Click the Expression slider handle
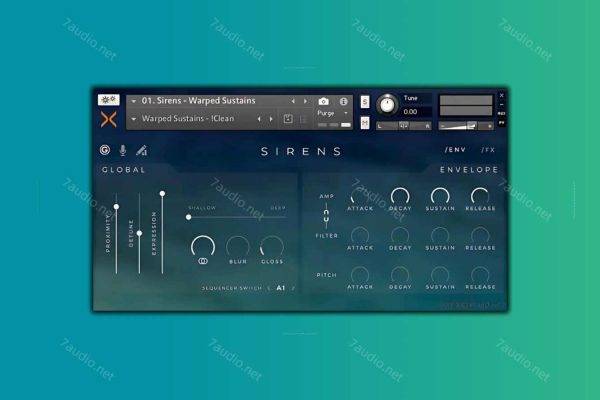This screenshot has height=400, width=600. pos(162,194)
